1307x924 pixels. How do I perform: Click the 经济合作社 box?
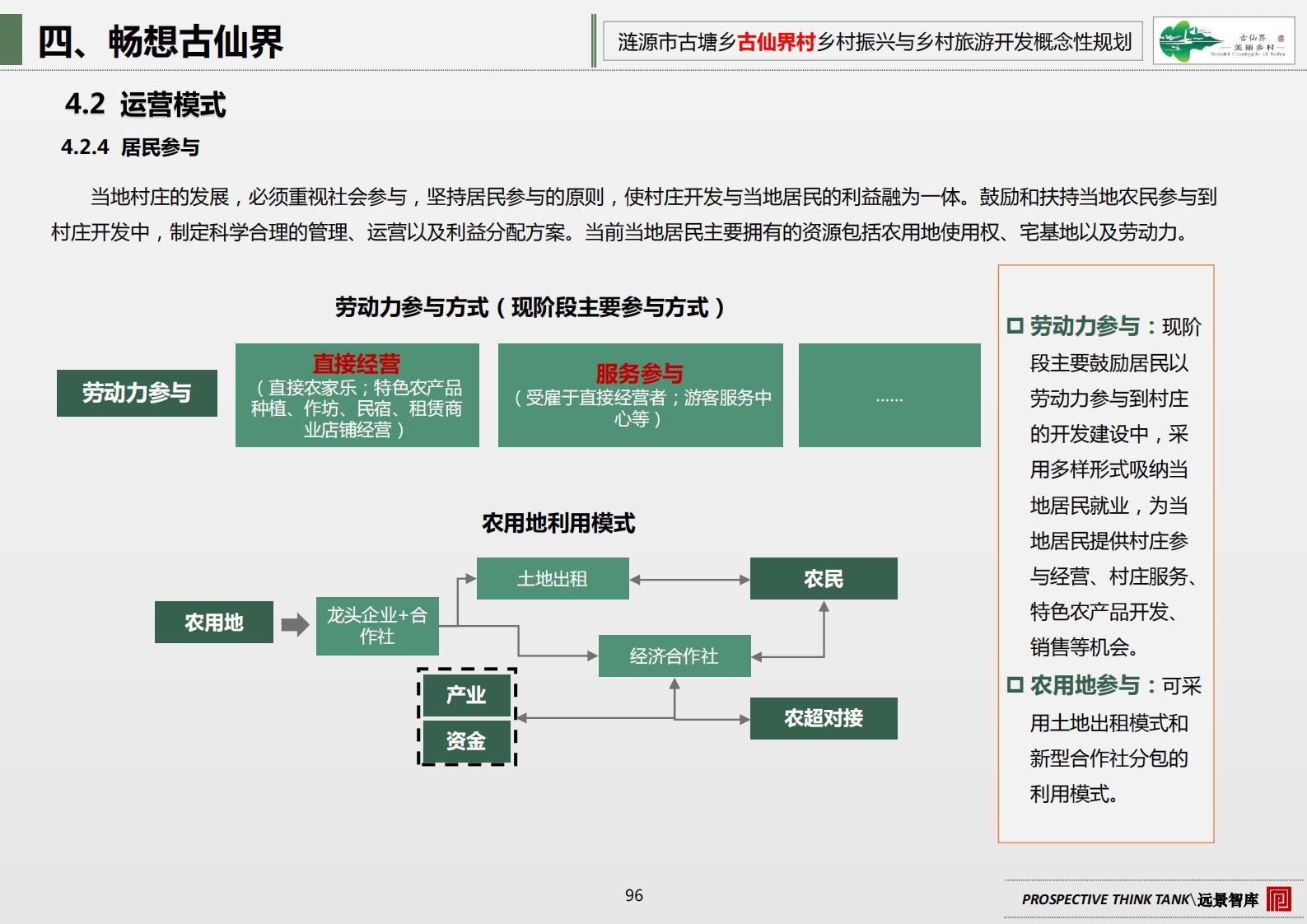coord(675,656)
